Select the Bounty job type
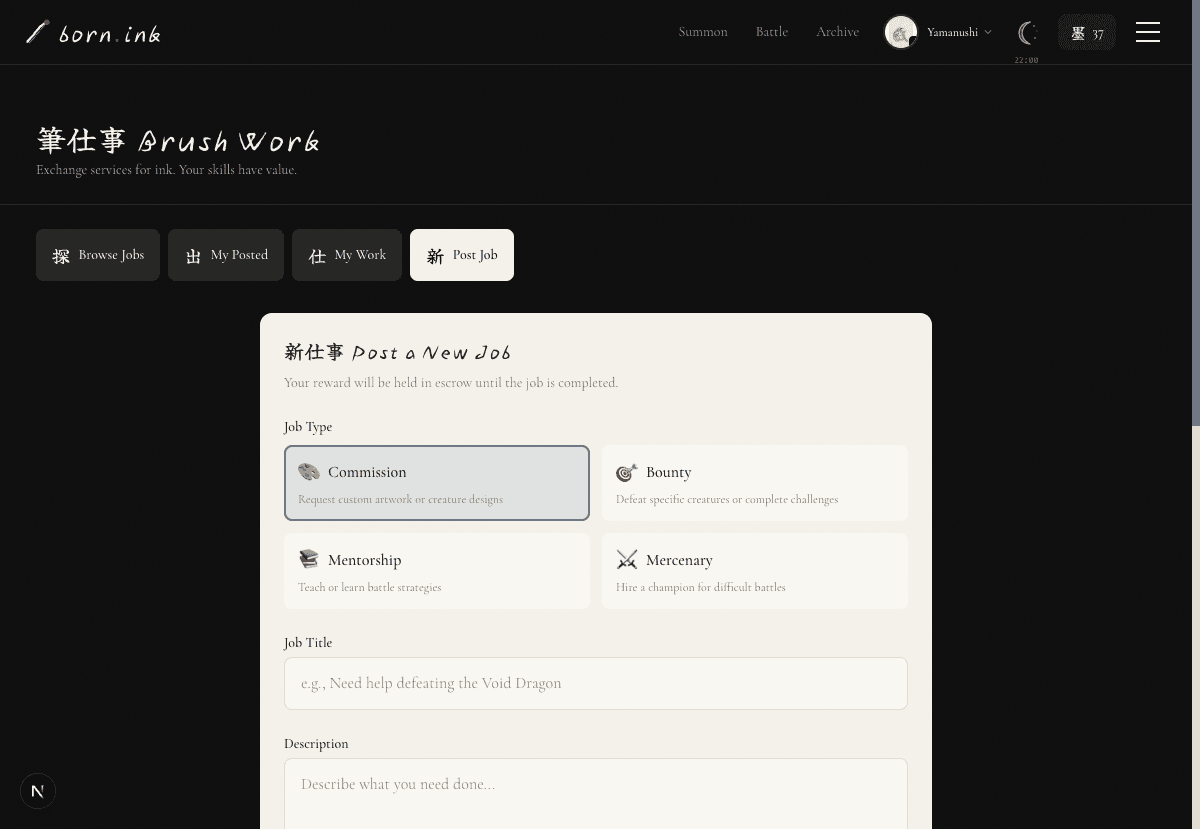Screen dimensions: 1200x829 [755, 483]
